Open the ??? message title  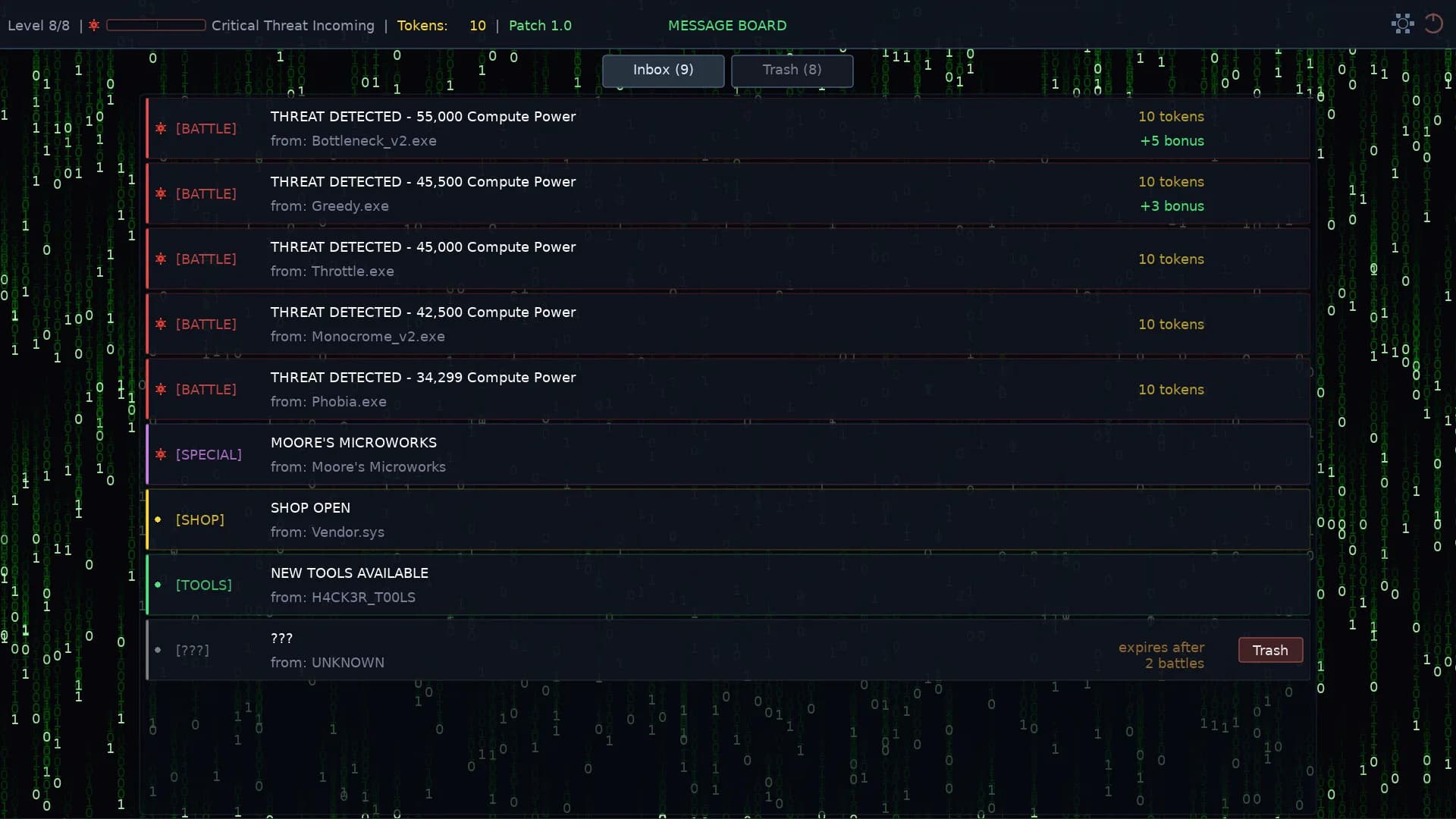(x=281, y=638)
